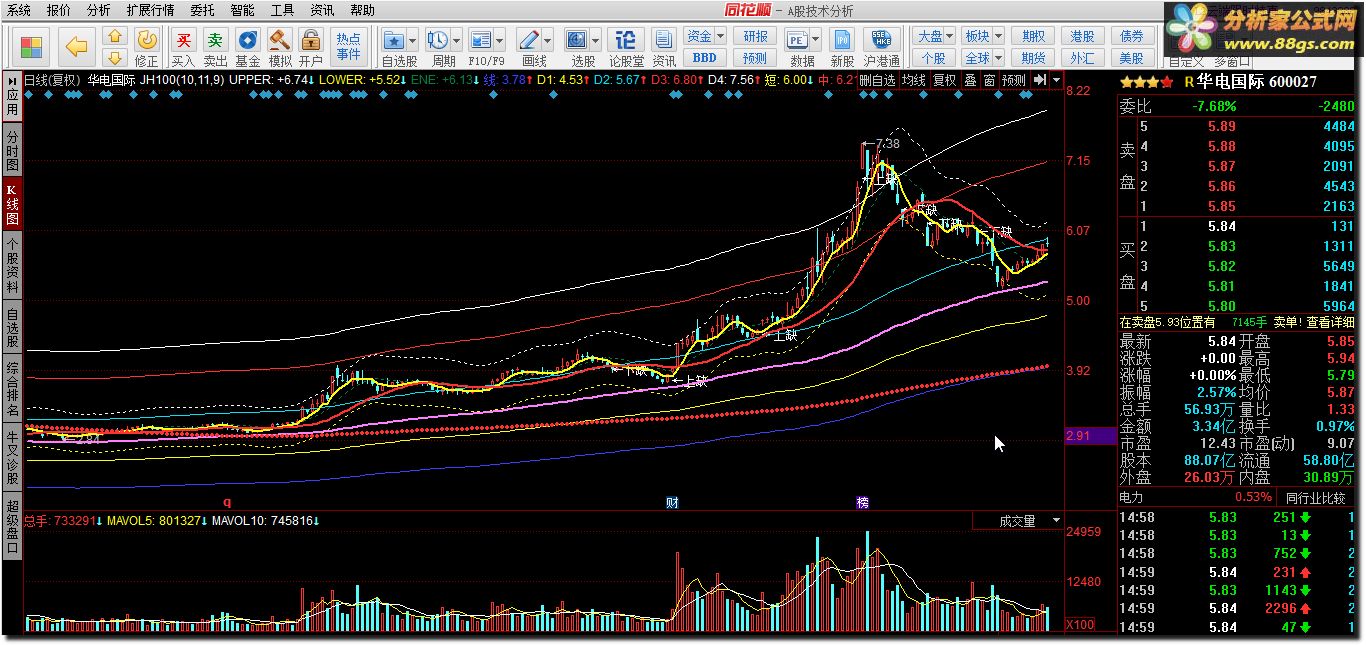Click the 删自选 button above chart
Viewport: 1366px width, 645px height.
click(x=878, y=80)
